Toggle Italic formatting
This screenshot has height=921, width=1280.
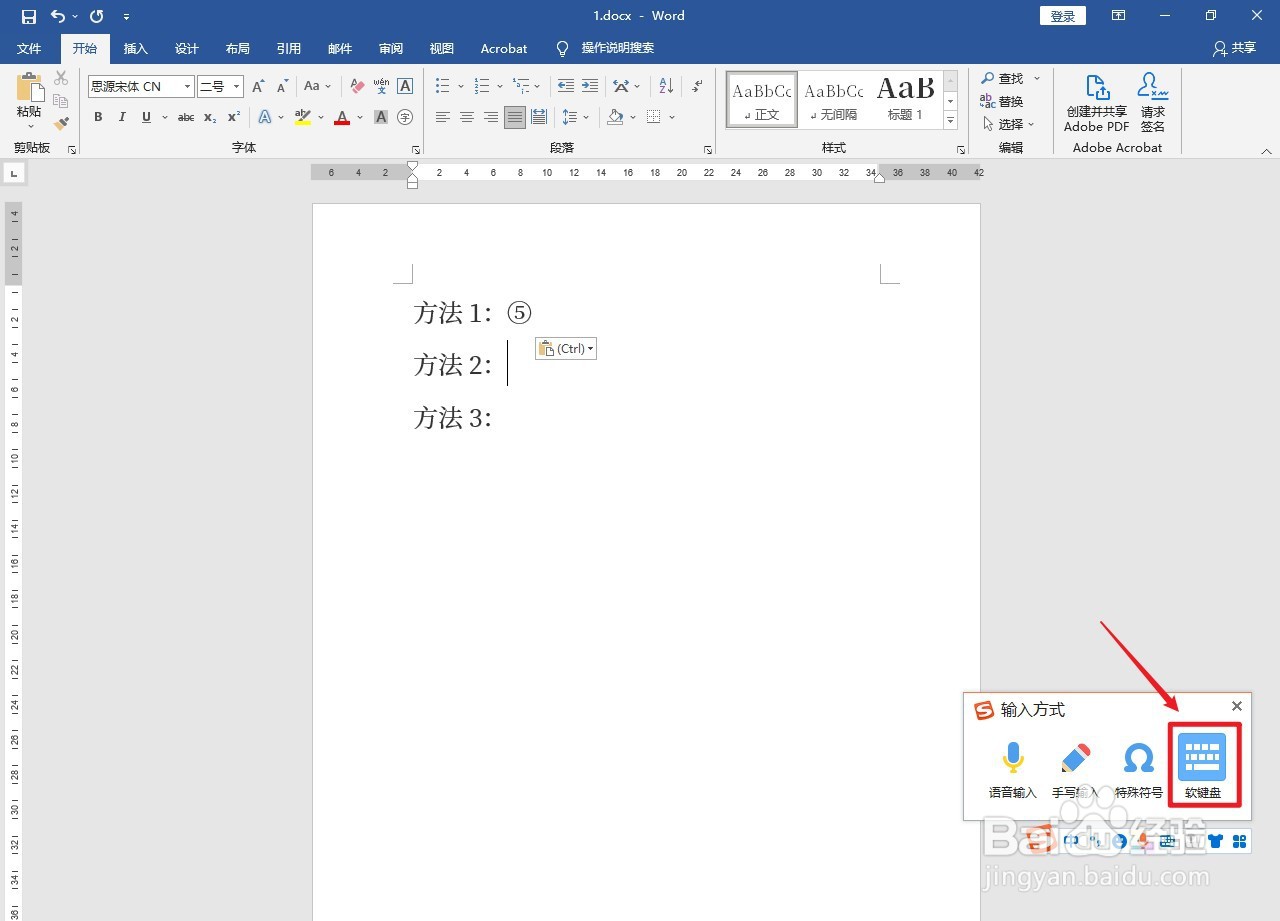pos(122,117)
